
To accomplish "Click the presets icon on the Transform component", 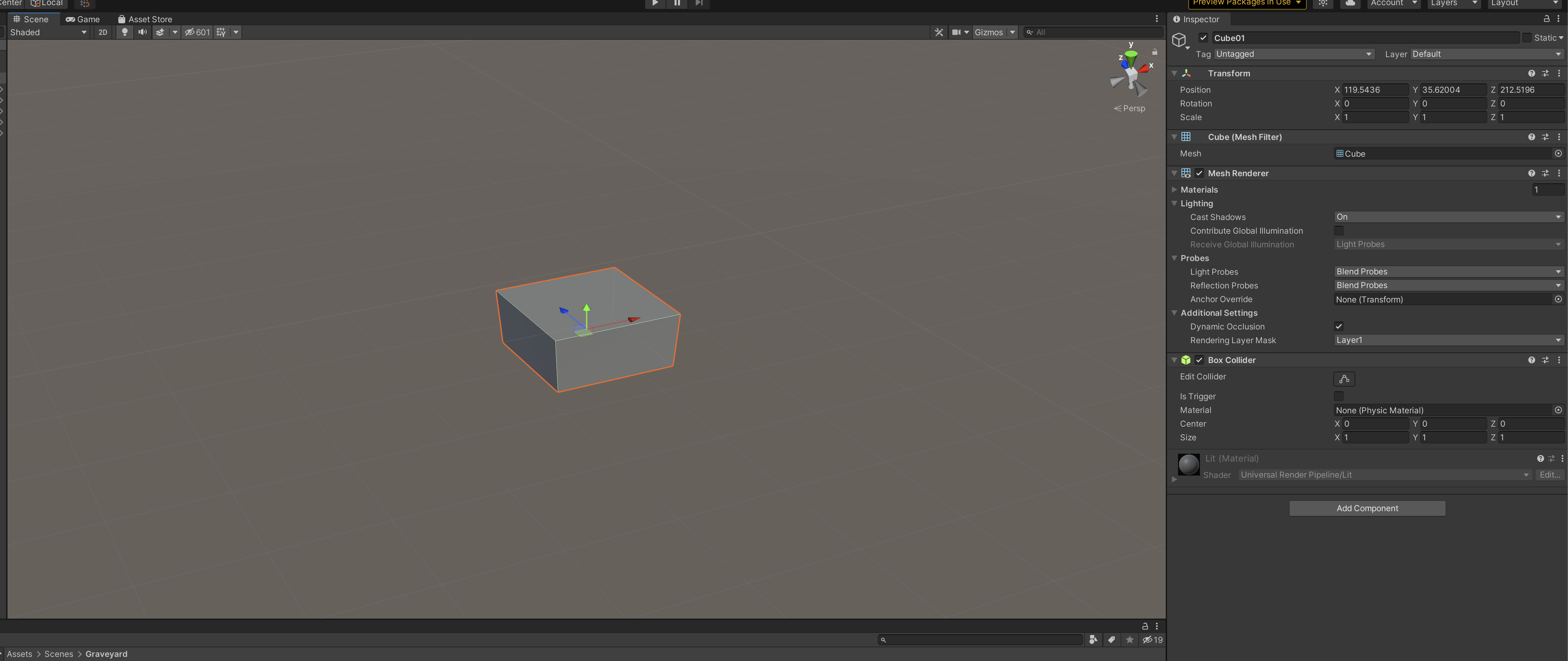I will click(1545, 73).
